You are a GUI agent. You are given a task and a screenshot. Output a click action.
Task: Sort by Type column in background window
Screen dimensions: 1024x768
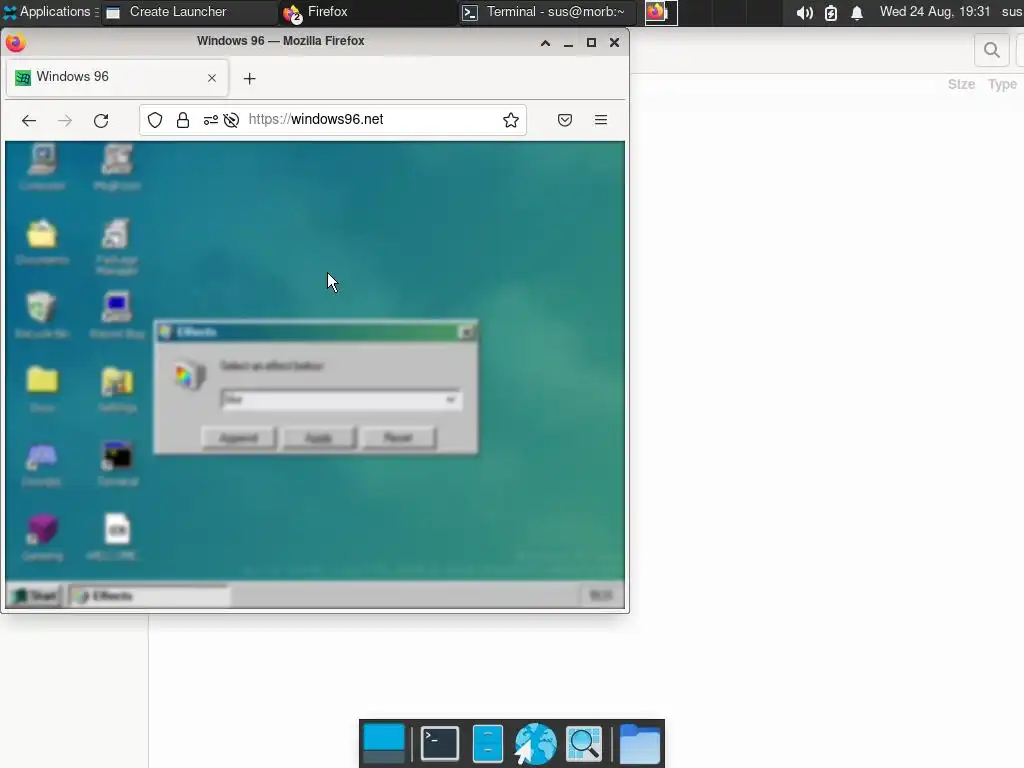[x=1002, y=84]
